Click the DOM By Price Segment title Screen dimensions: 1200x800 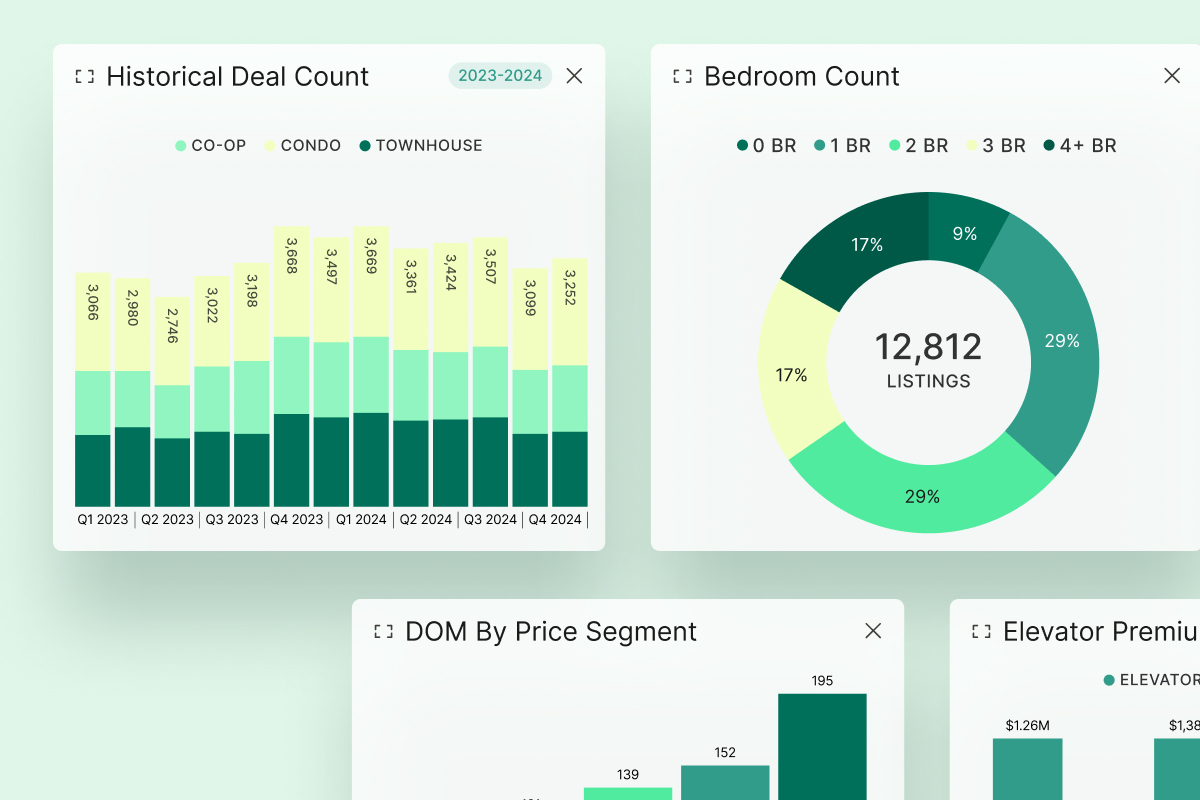(551, 631)
